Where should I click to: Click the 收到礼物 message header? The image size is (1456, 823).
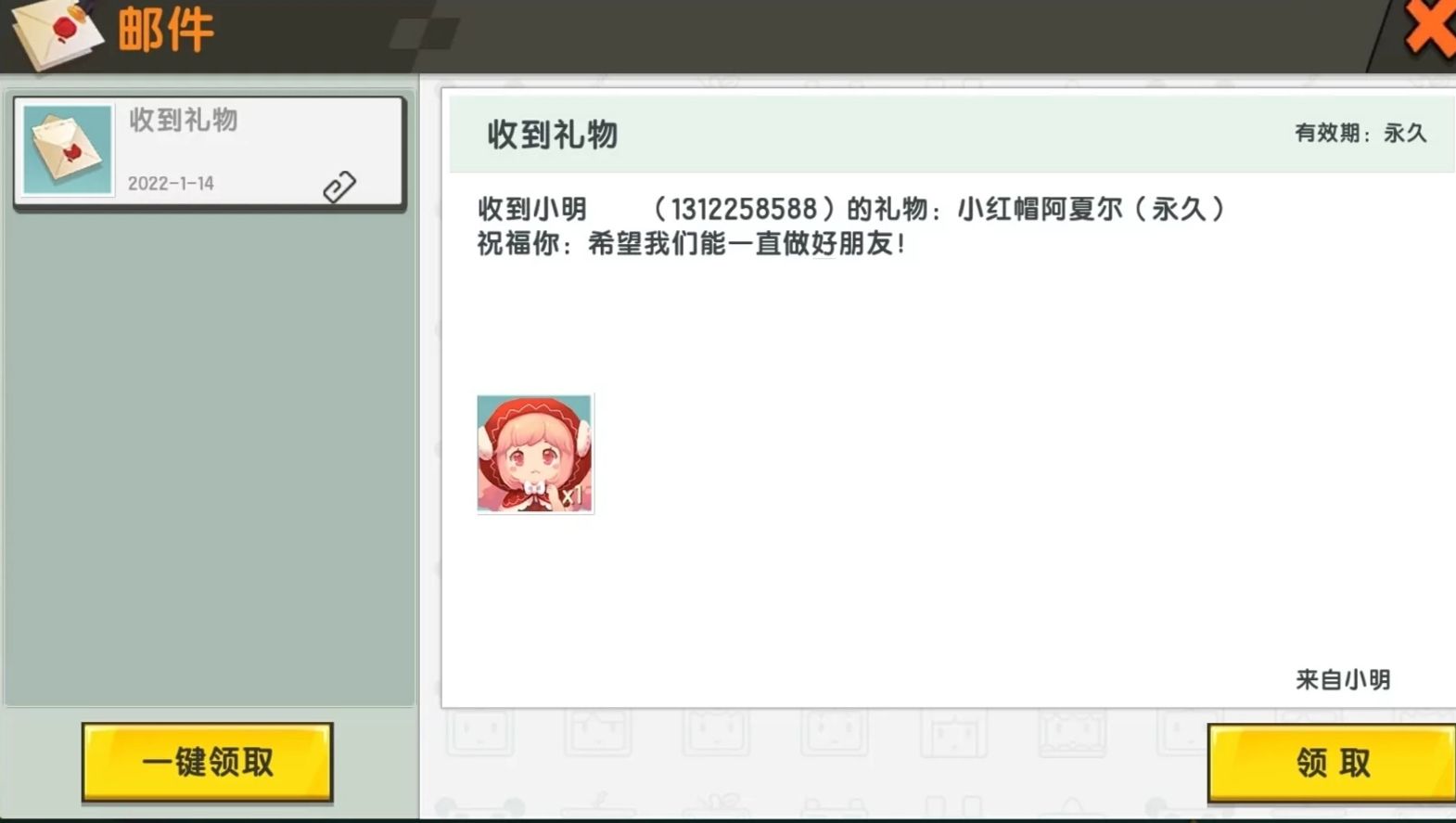(x=553, y=135)
